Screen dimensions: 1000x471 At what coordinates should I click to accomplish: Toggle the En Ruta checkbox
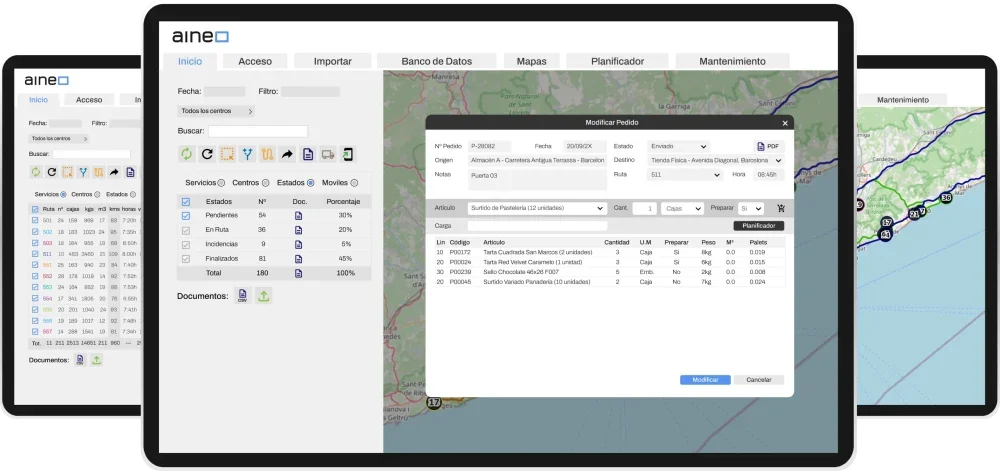pyautogui.click(x=186, y=230)
